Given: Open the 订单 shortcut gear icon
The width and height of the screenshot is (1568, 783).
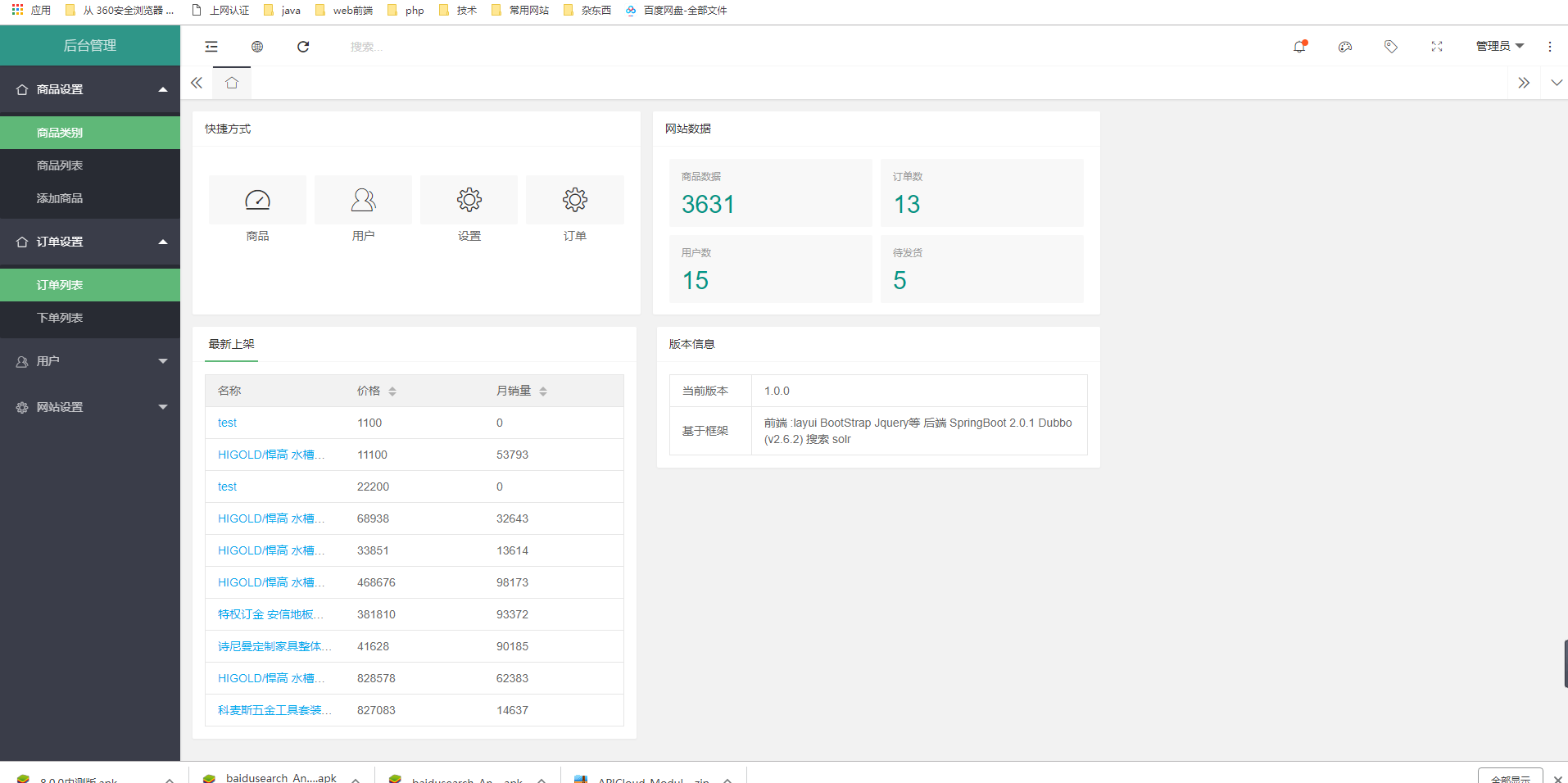Looking at the screenshot, I should click(574, 200).
